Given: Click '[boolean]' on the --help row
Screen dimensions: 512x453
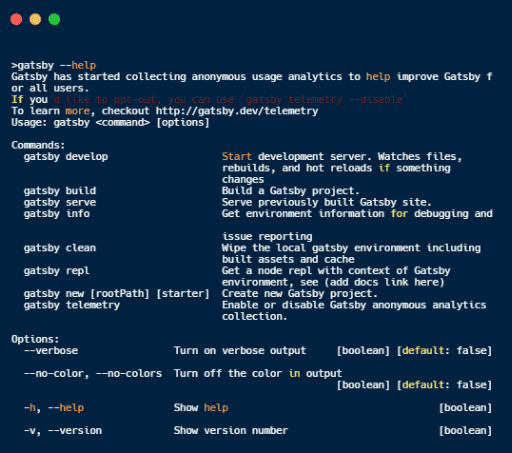Looking at the screenshot, I should coord(466,408).
